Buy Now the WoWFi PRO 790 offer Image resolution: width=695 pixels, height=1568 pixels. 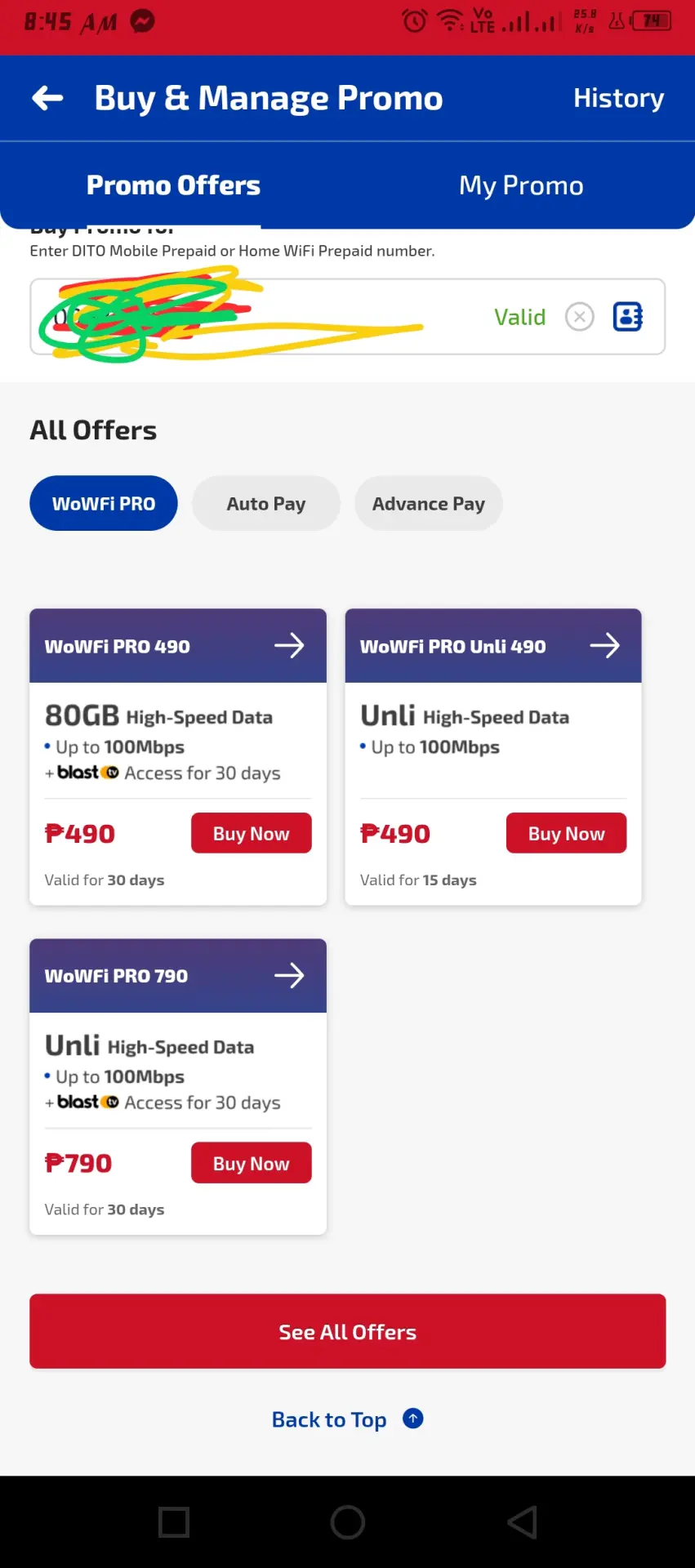252,1163
